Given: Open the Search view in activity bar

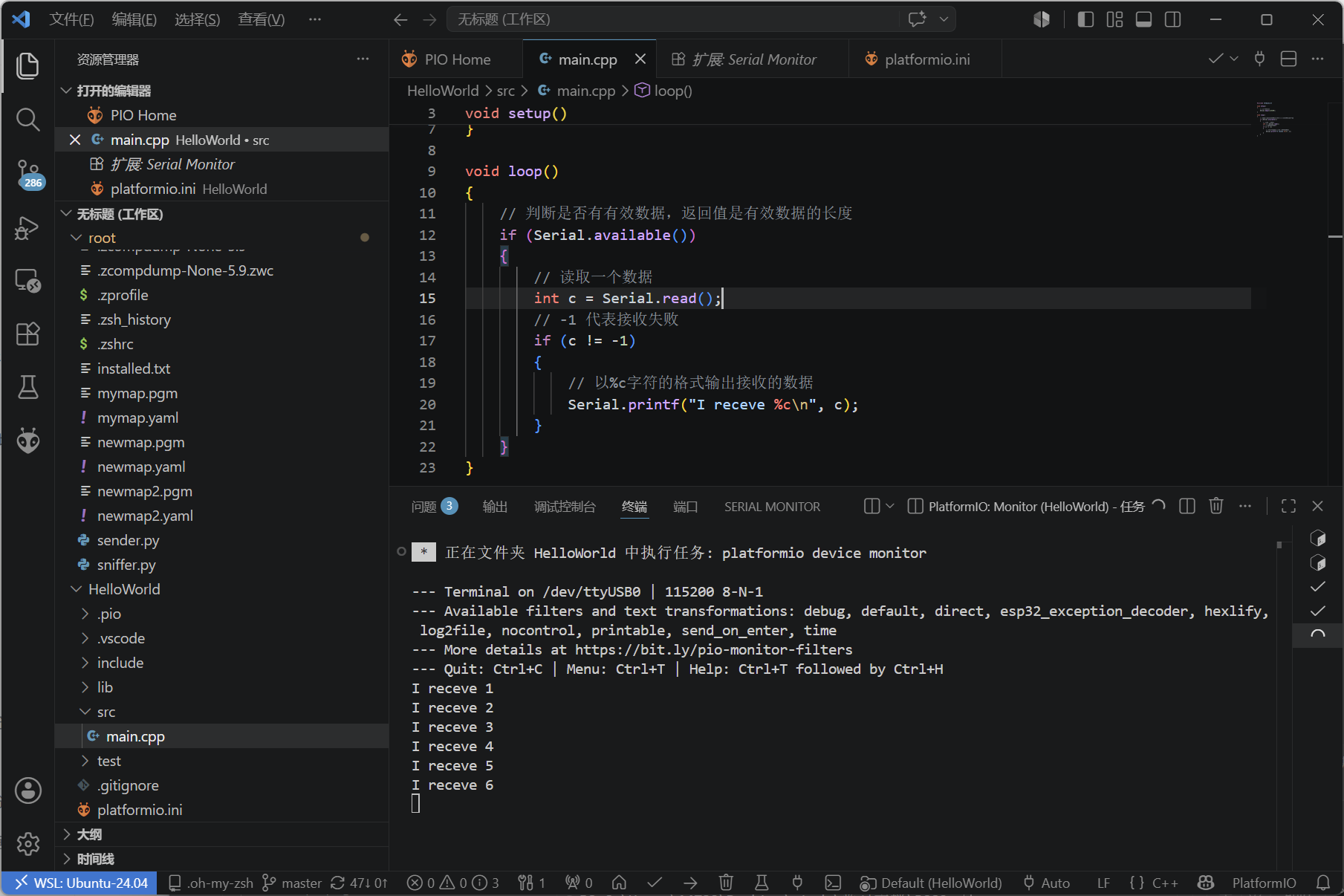Looking at the screenshot, I should (28, 120).
